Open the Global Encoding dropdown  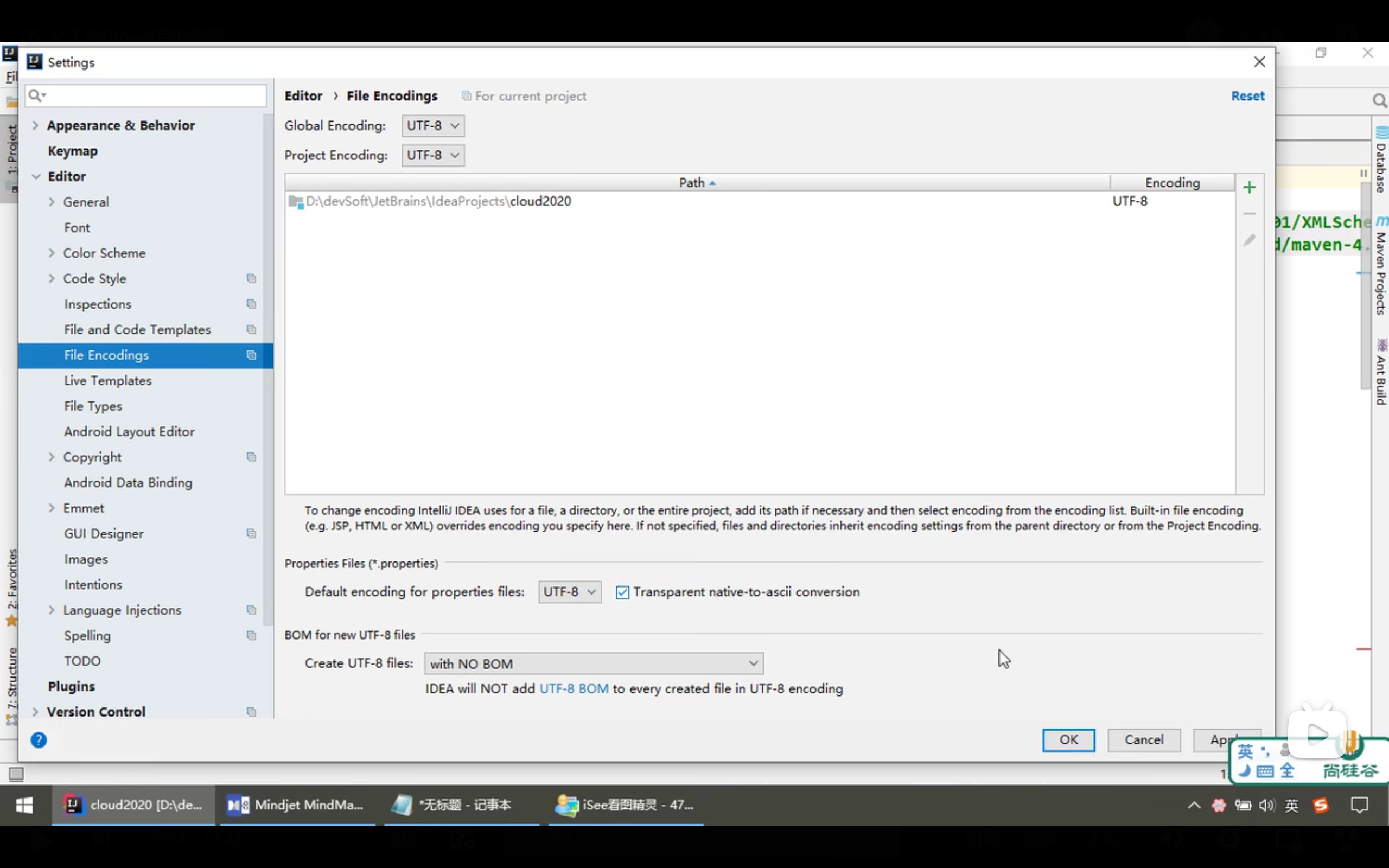click(433, 126)
